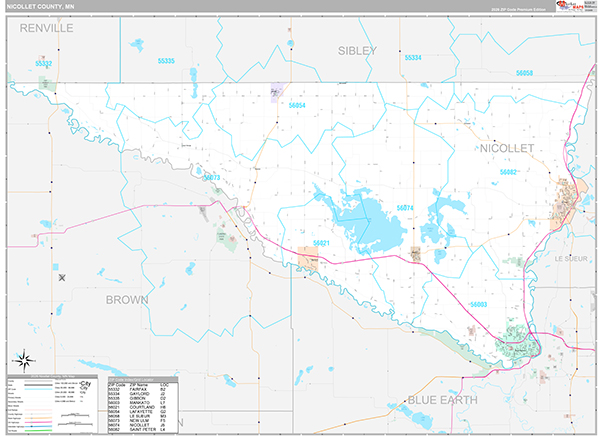The width and height of the screenshot is (600, 436).
Task: Click the orange Courtland city area
Action: coord(308,259)
